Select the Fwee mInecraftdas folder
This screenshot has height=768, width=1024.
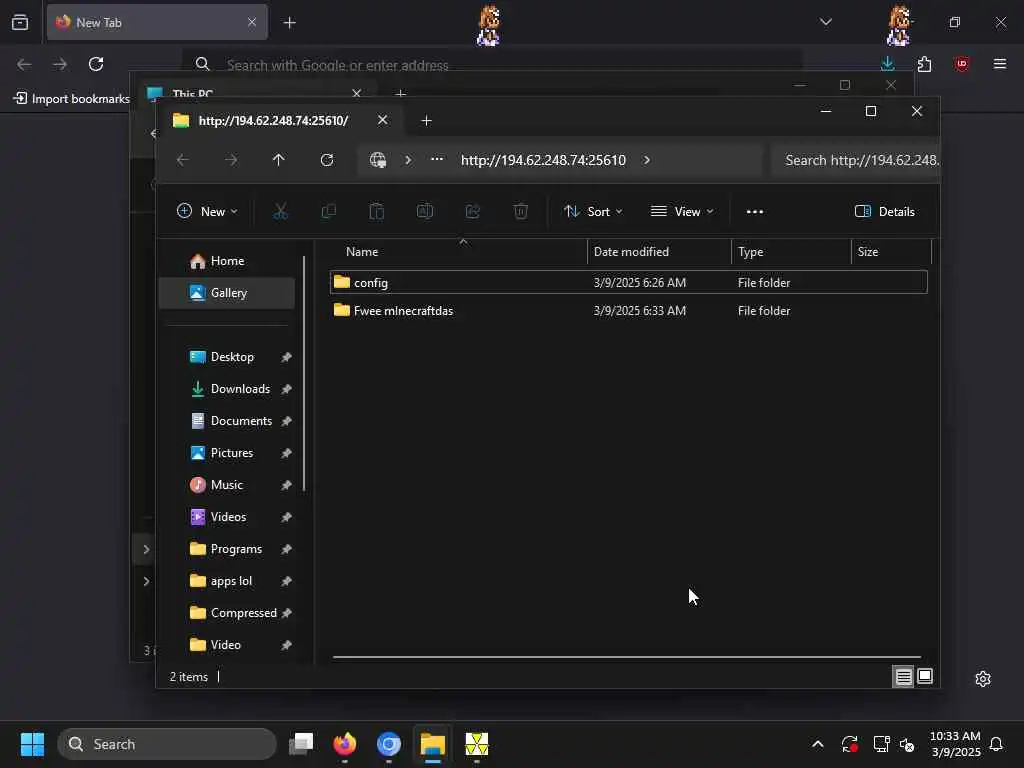click(x=628, y=311)
